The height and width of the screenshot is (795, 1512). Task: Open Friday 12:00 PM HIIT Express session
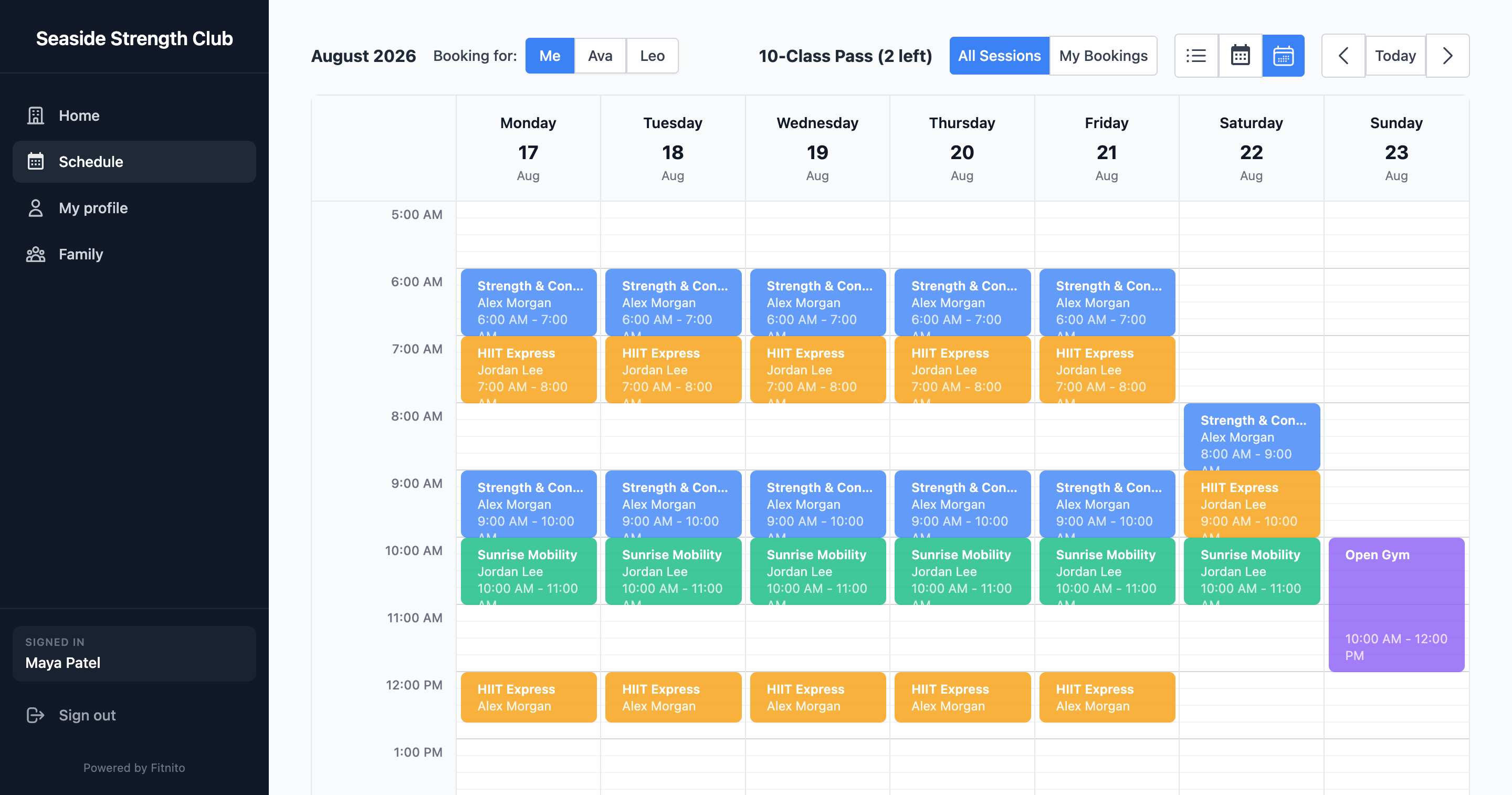click(1108, 697)
